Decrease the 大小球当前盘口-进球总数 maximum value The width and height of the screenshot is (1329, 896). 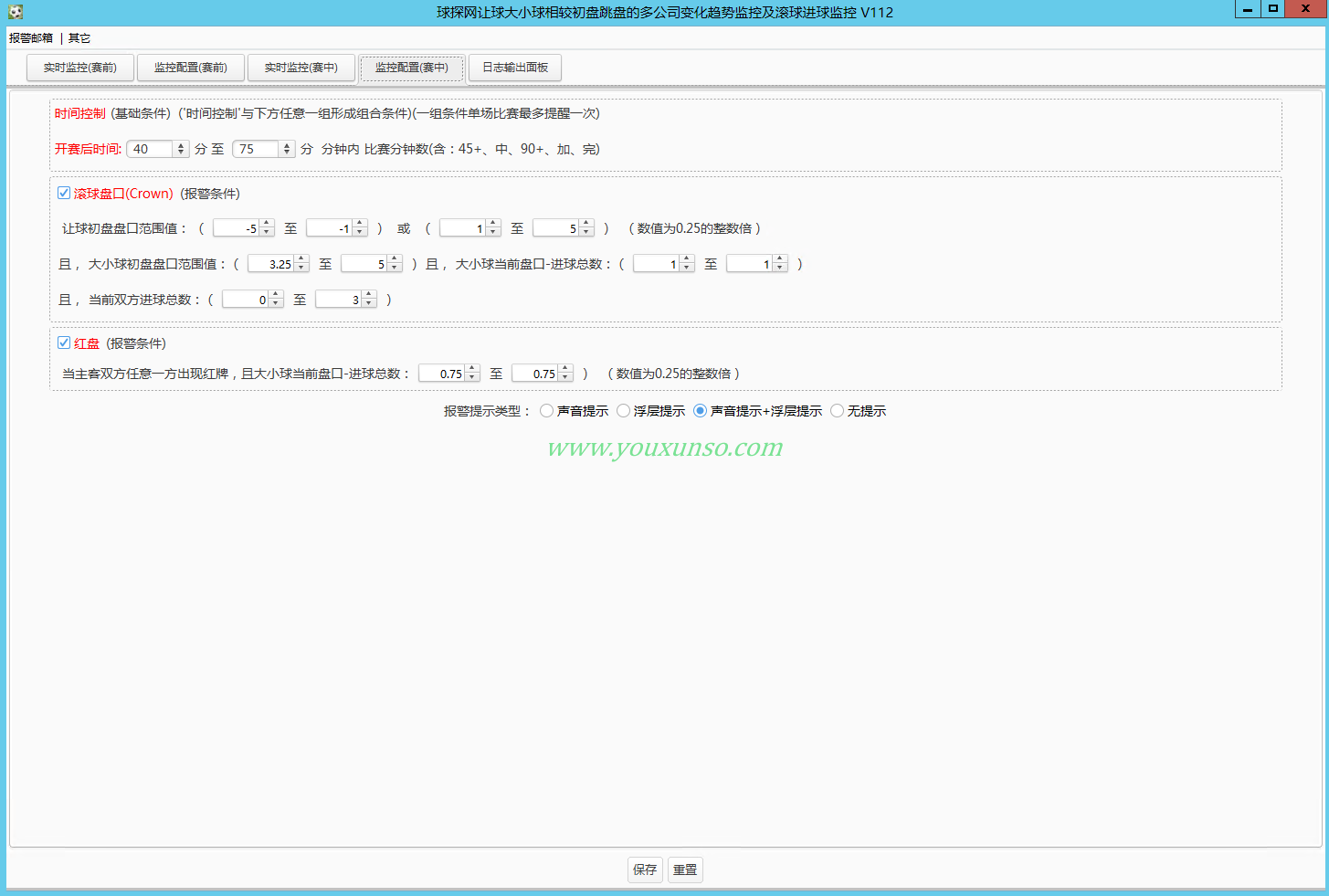pos(780,268)
